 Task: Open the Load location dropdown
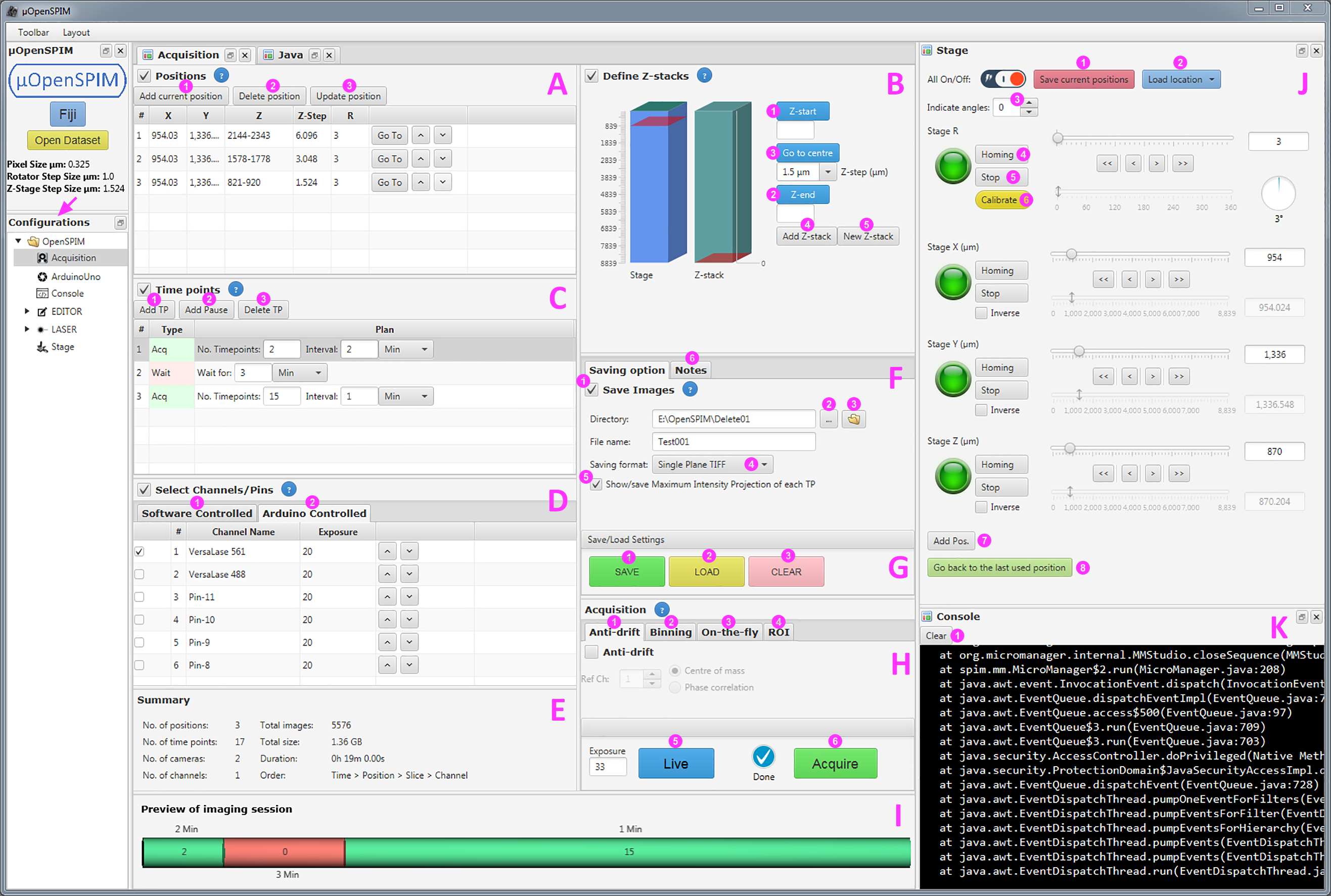pos(1181,79)
